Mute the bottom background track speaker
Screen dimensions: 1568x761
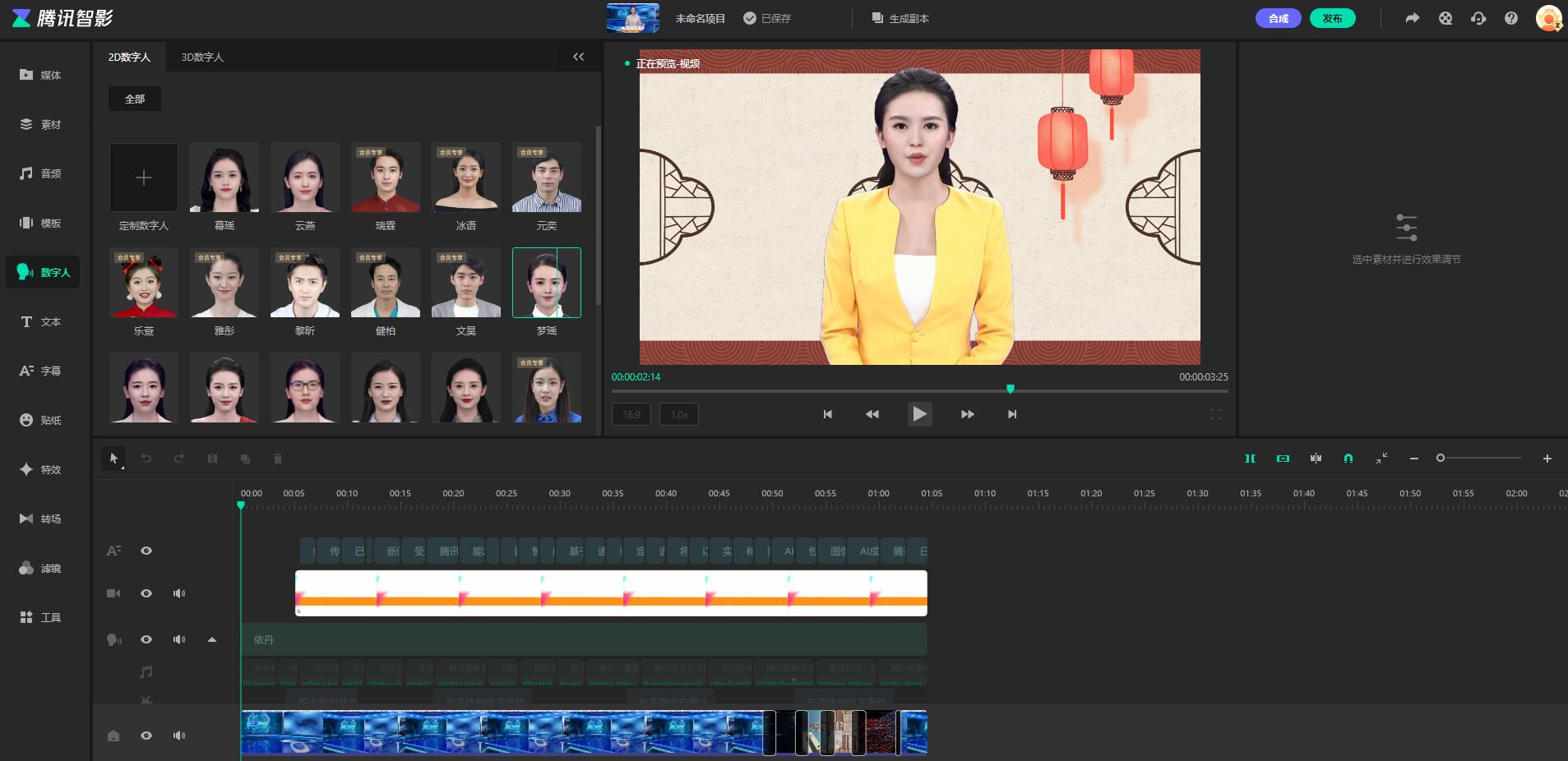(179, 736)
